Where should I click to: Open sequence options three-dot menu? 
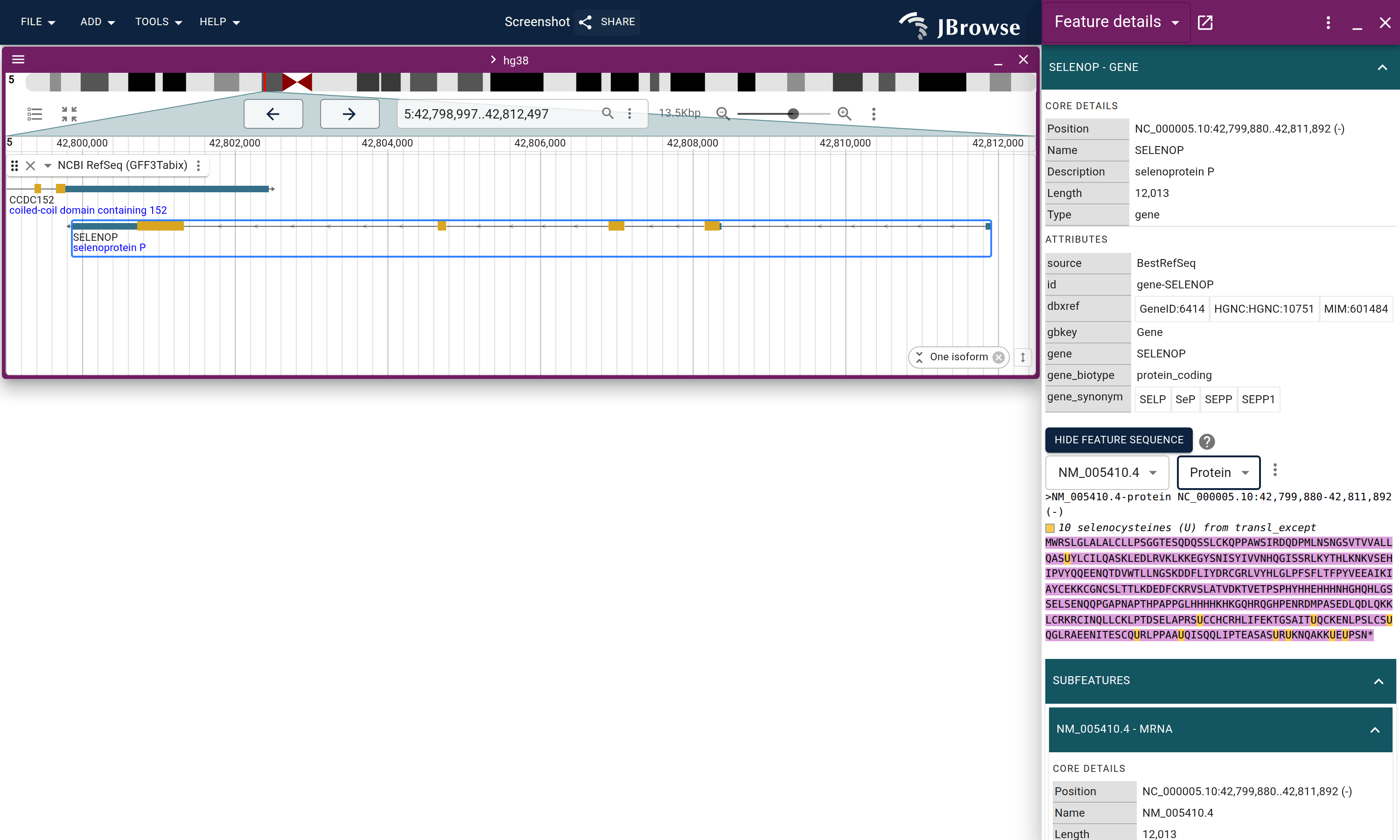point(1275,470)
